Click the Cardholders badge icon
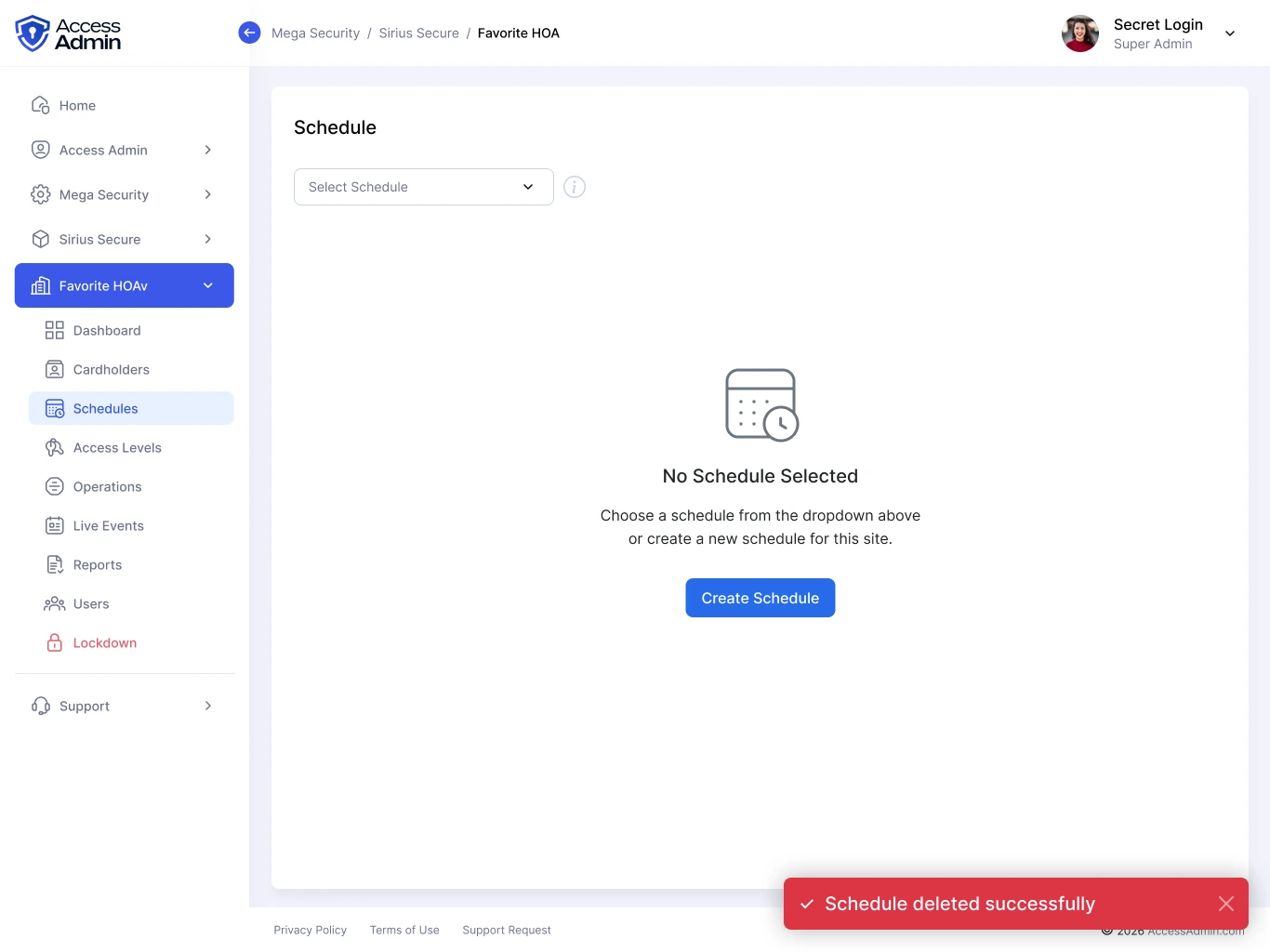1270x952 pixels. (55, 369)
